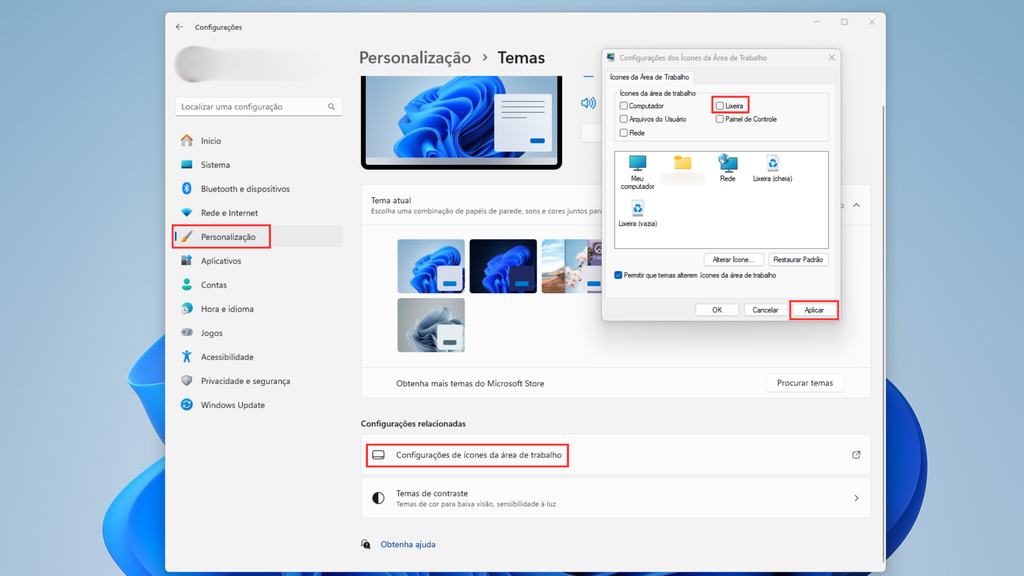
Task: Click the current theme preview image
Action: tap(461, 122)
